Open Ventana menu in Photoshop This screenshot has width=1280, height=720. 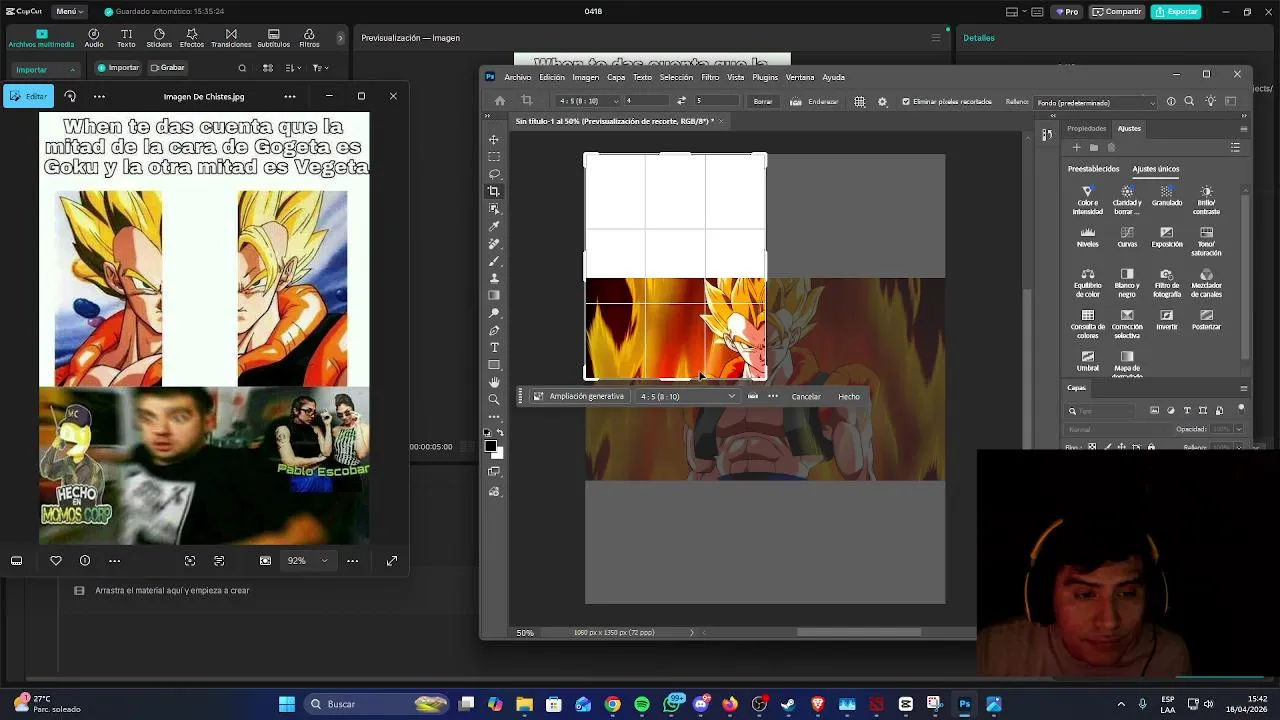click(800, 77)
